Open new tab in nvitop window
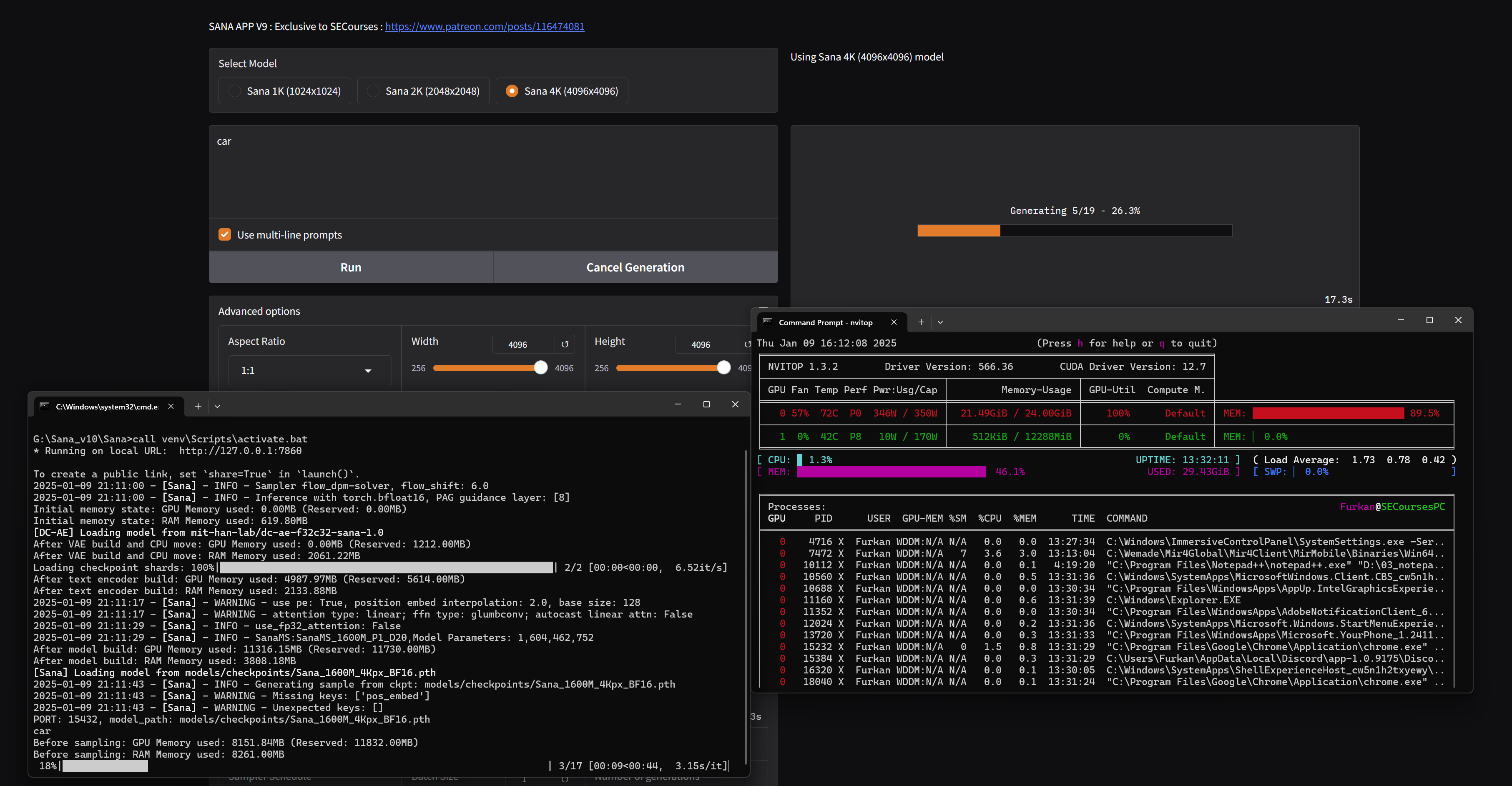The height and width of the screenshot is (786, 1512). [x=921, y=322]
